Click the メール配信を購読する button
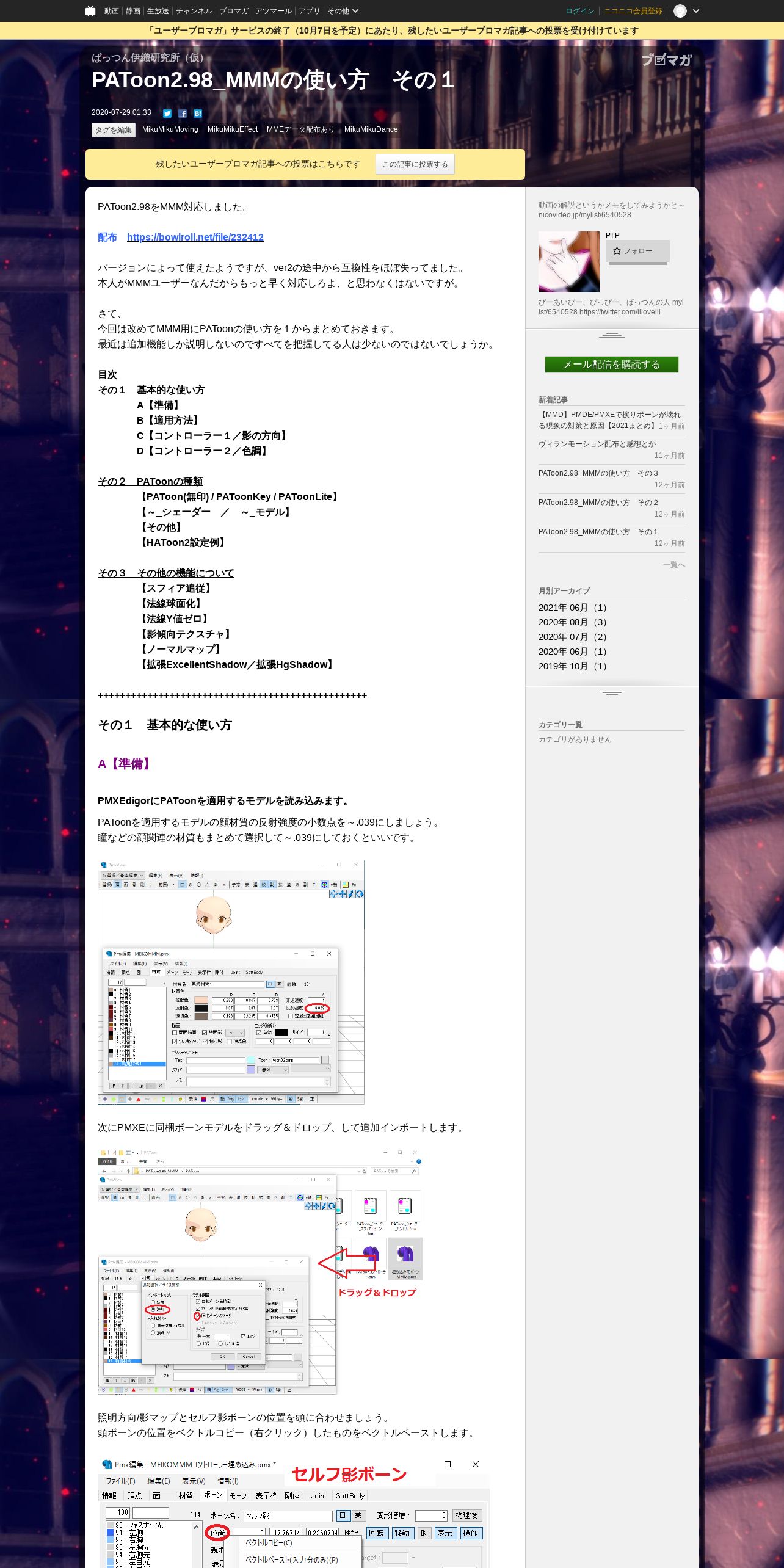This screenshot has height=1568, width=784. [612, 365]
